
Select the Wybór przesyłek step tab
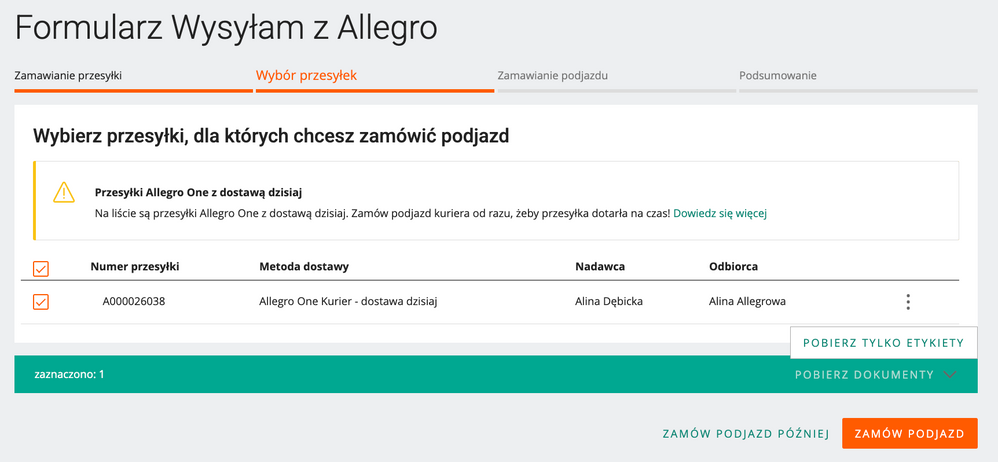click(x=306, y=76)
